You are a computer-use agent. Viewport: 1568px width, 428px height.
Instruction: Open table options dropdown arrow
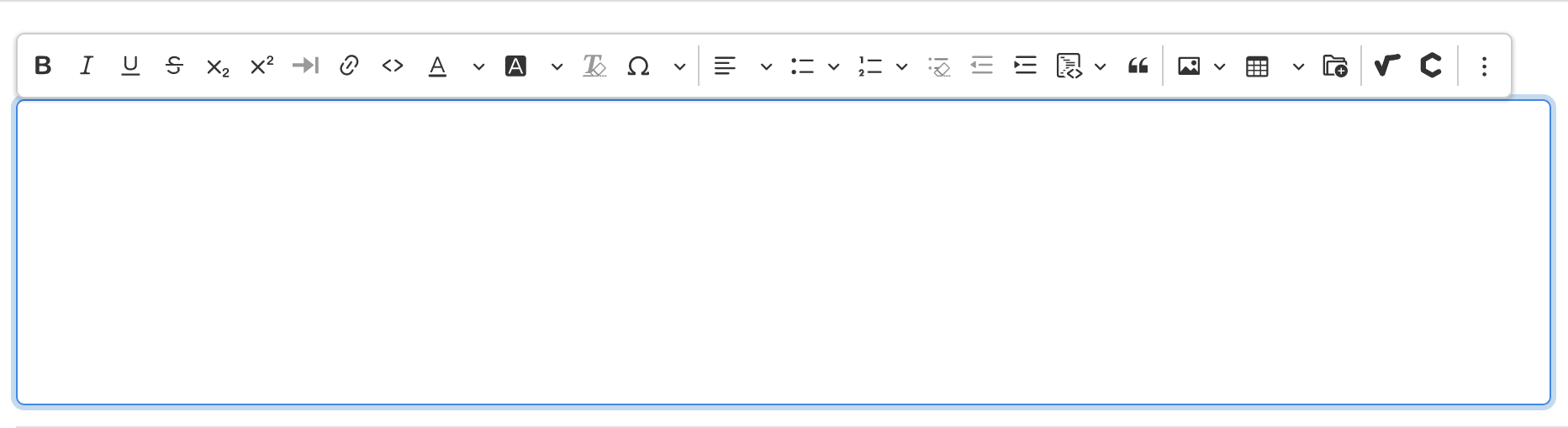(1298, 66)
